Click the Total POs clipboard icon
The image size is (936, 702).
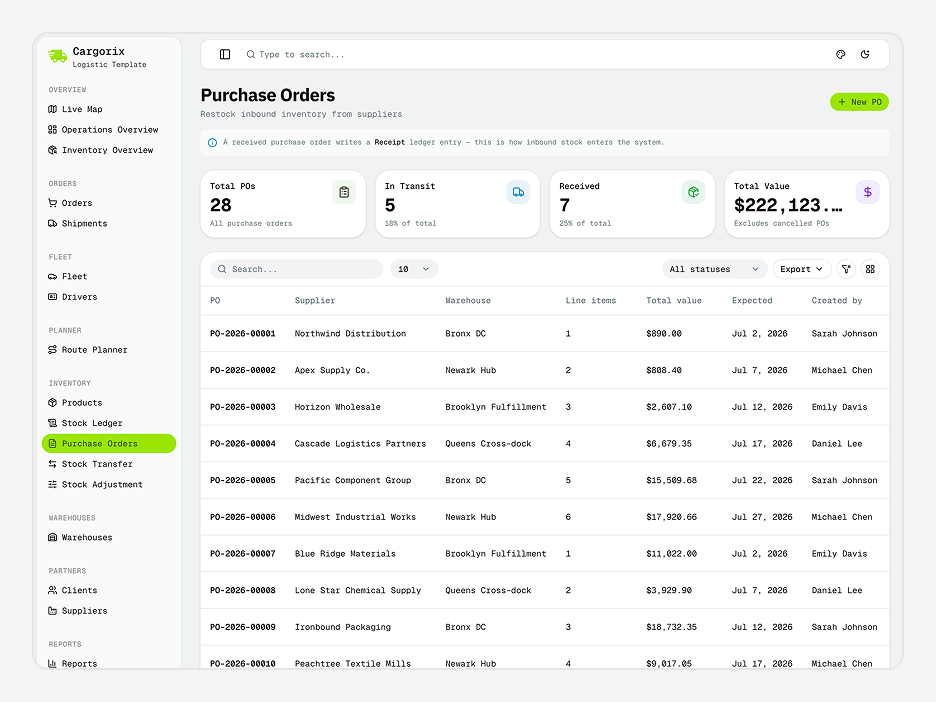tap(344, 192)
